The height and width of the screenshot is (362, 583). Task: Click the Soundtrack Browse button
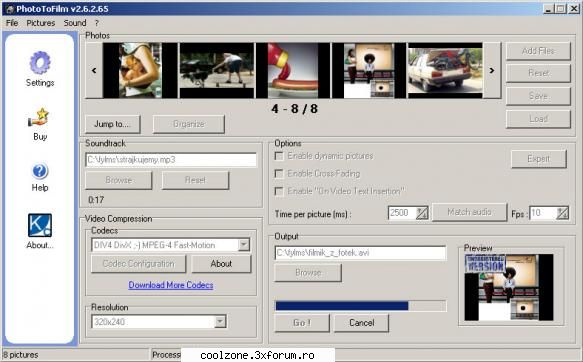[x=119, y=180]
